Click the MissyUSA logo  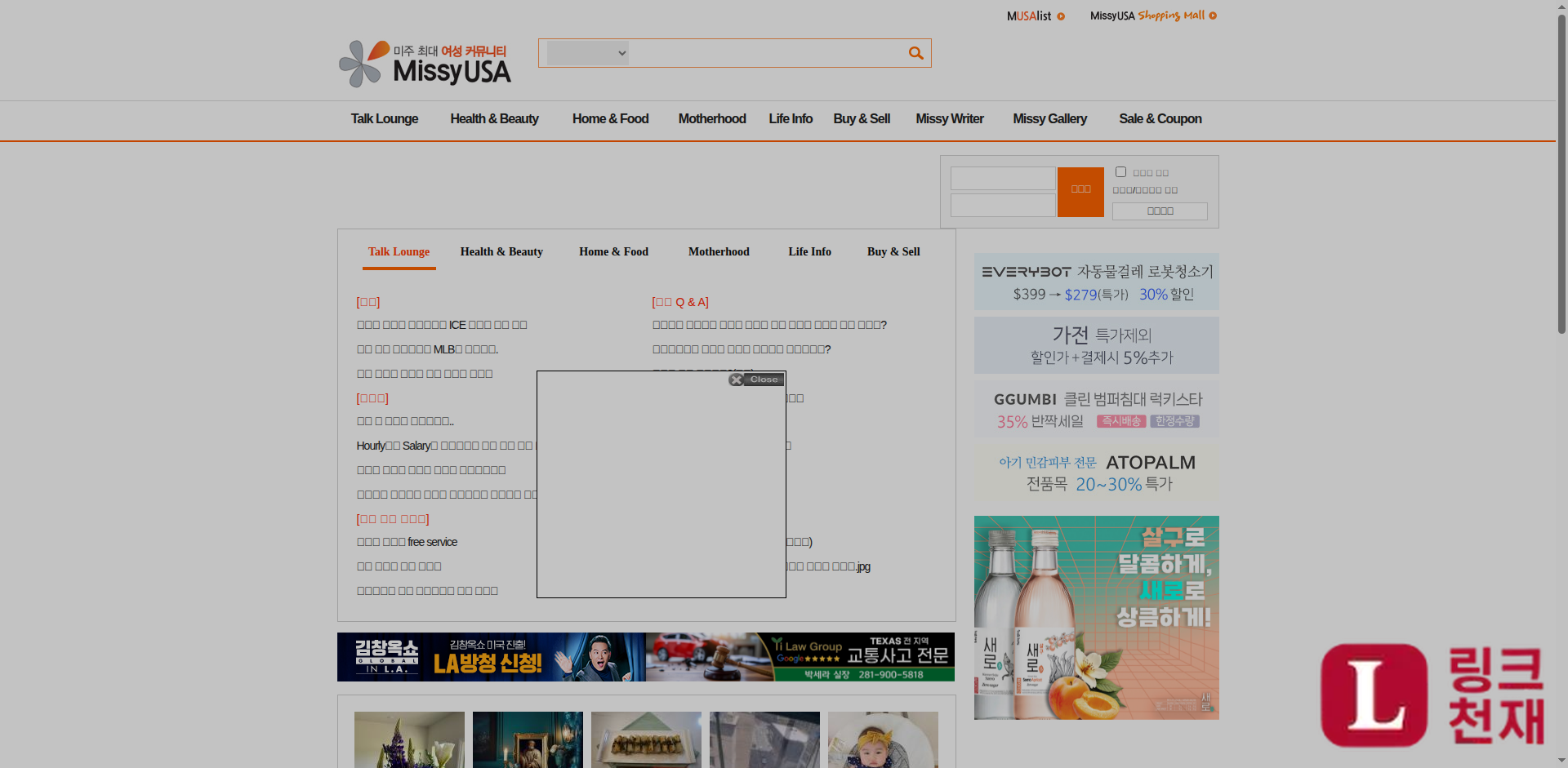click(425, 64)
